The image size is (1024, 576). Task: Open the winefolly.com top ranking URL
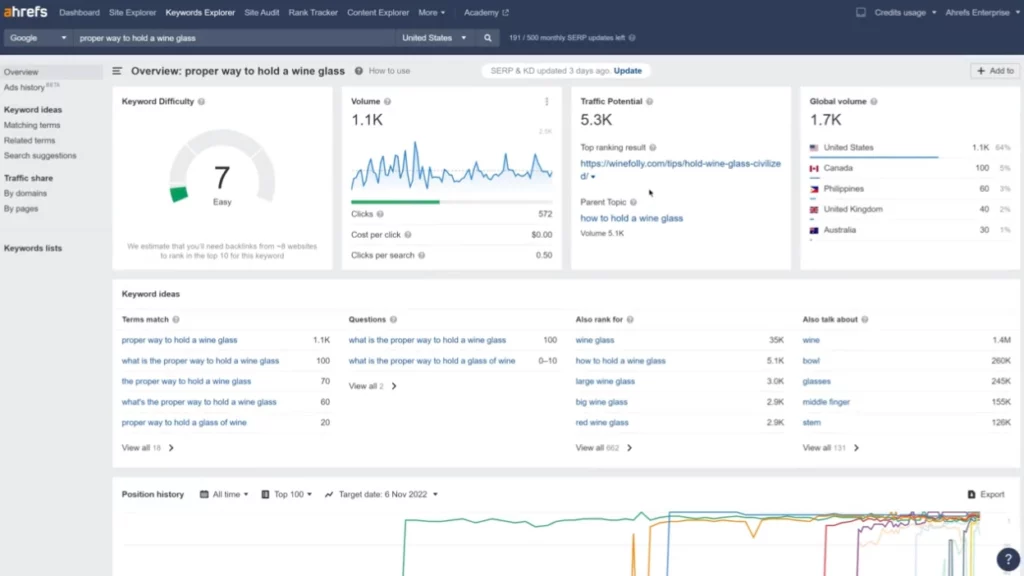(x=680, y=169)
